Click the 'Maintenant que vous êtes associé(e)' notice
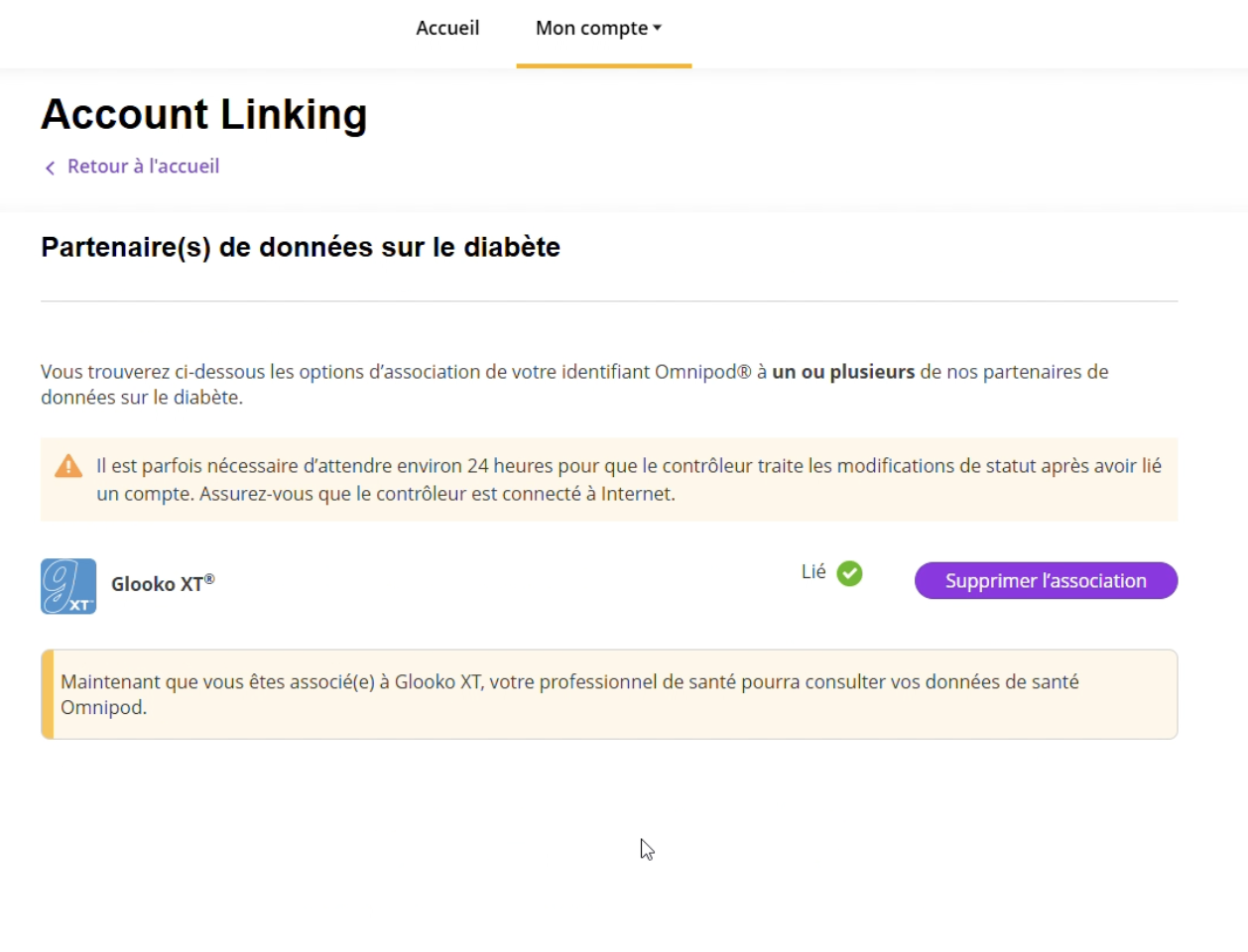1248x952 pixels. (x=609, y=694)
